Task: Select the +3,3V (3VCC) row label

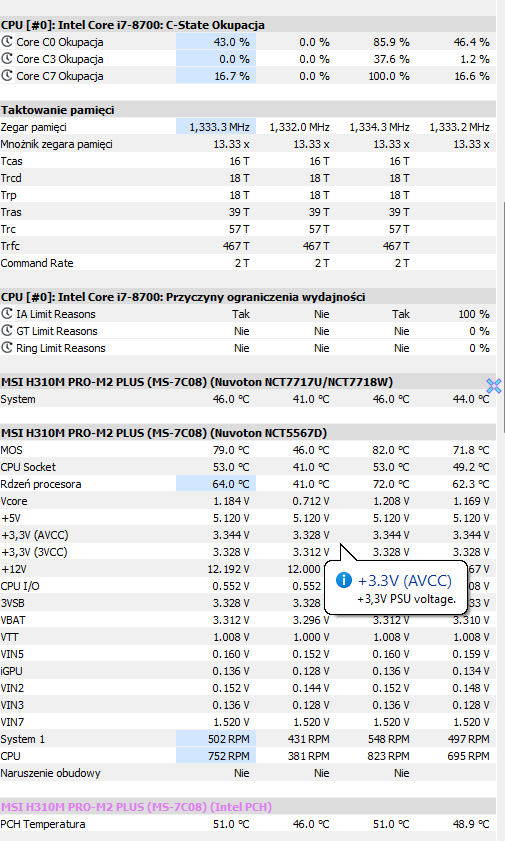Action: click(x=34, y=552)
